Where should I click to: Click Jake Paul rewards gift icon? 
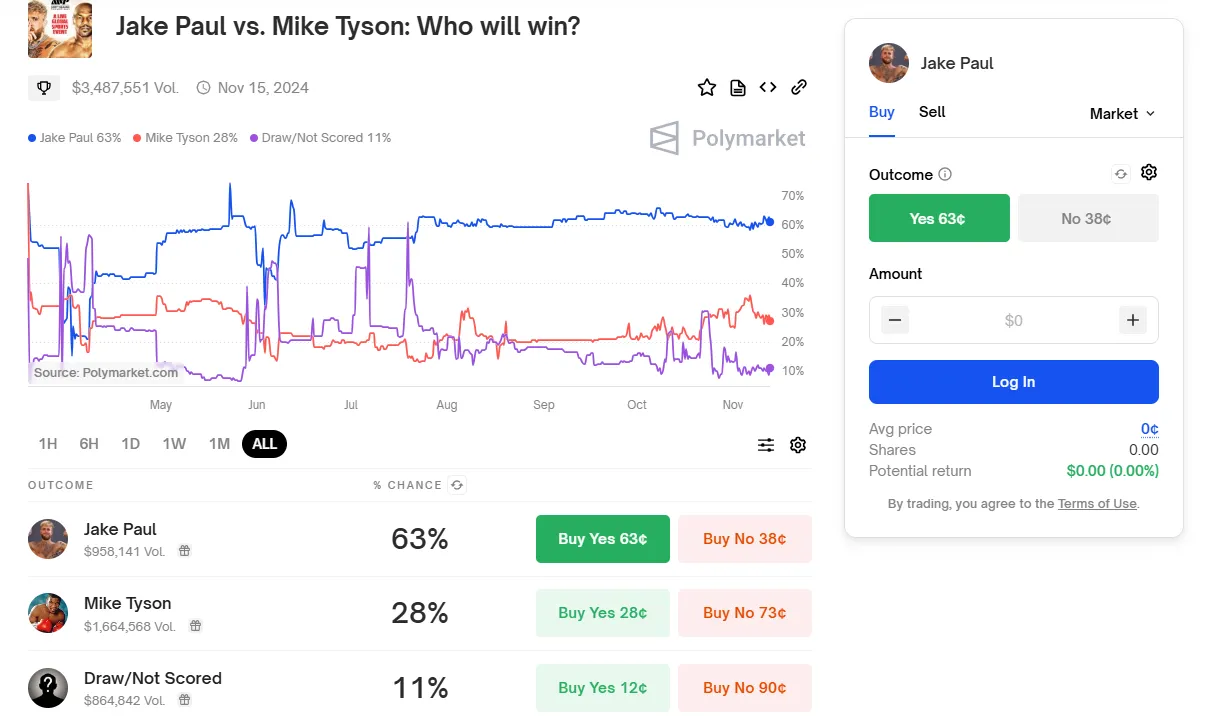[184, 551]
